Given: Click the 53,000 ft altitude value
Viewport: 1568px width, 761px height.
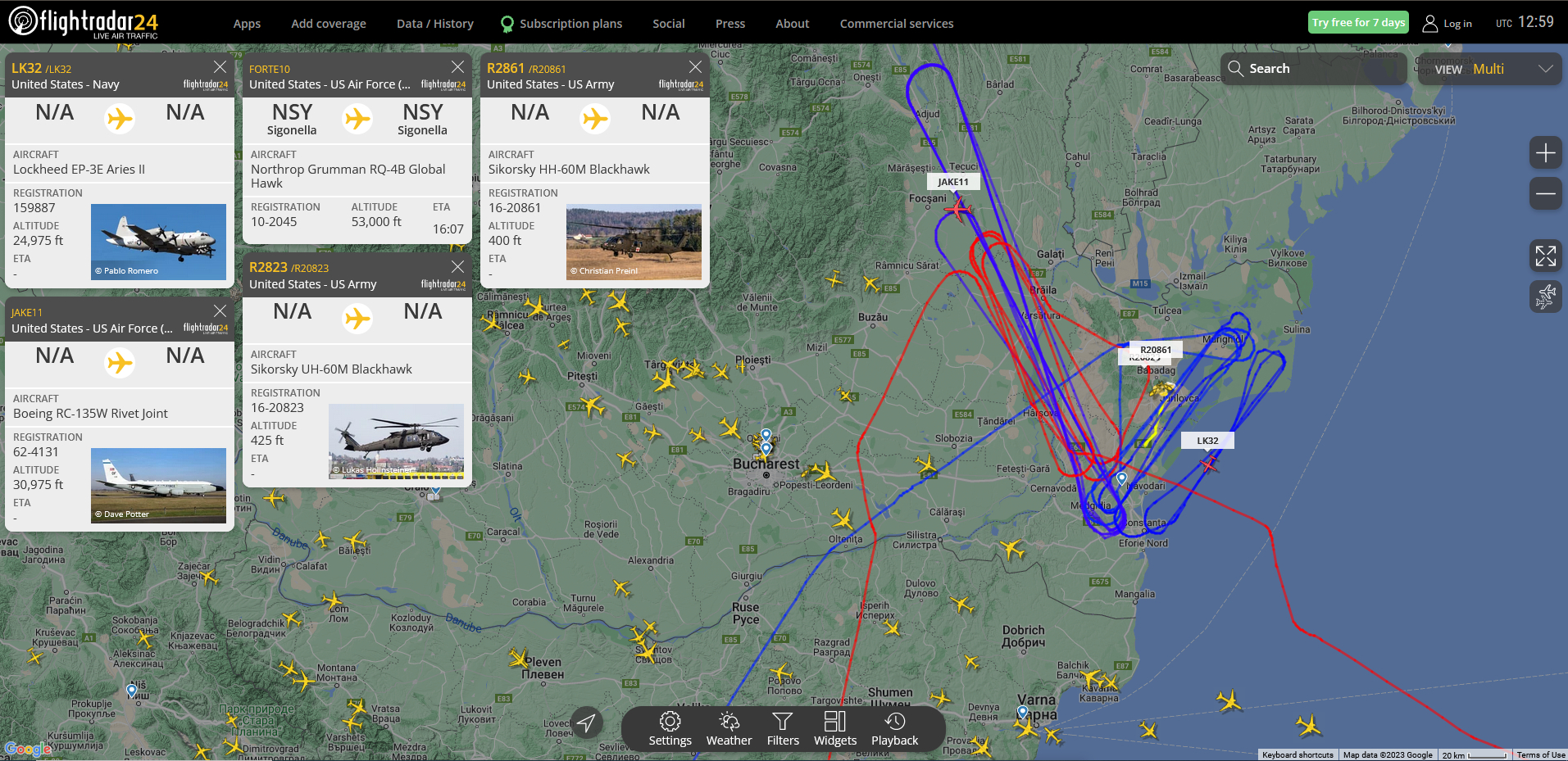Looking at the screenshot, I should [x=376, y=222].
